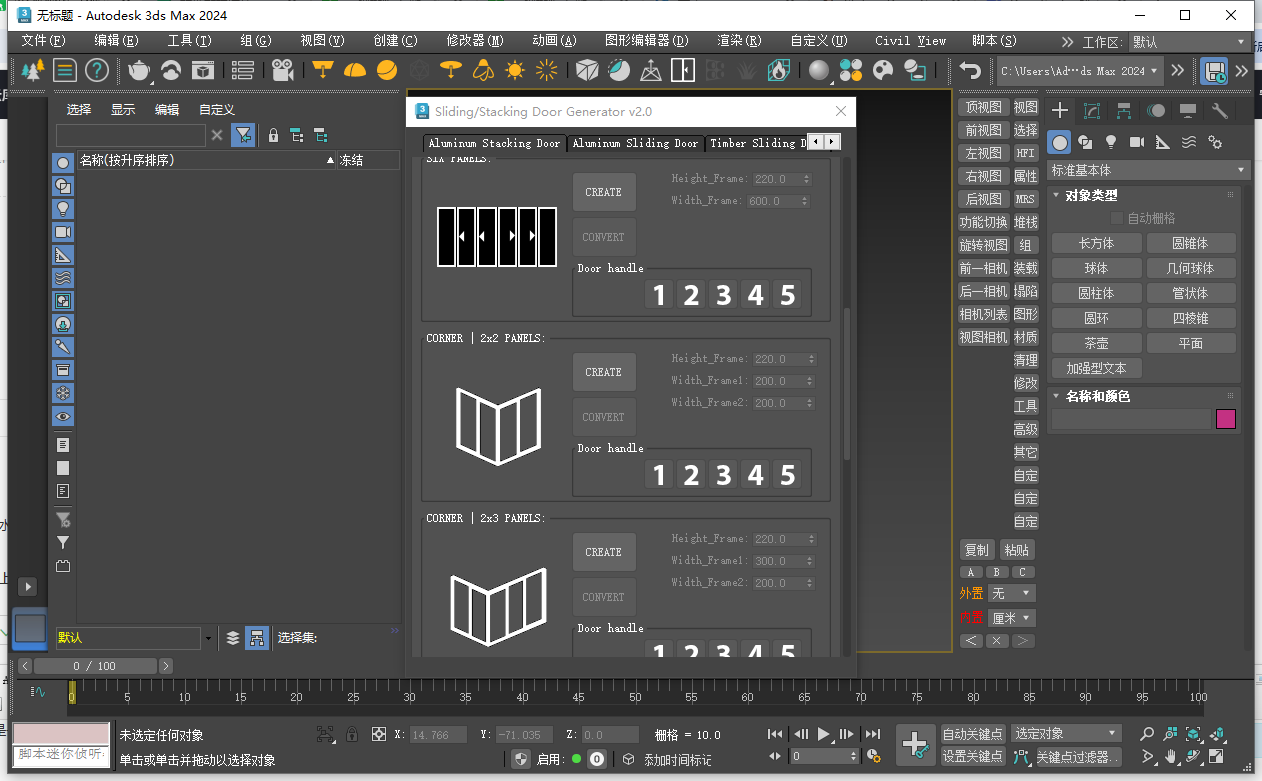
Task: Click the undo arrow icon
Action: [970, 70]
